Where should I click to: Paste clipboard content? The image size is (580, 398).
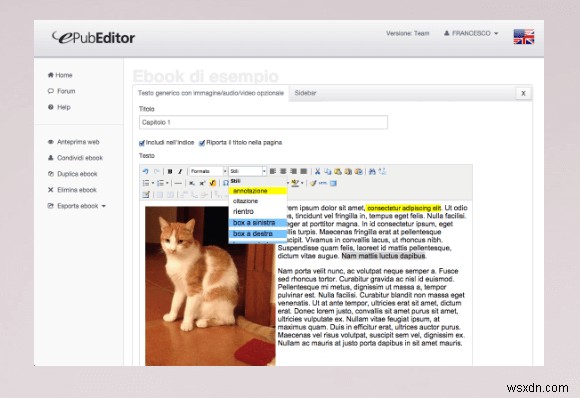[338, 171]
